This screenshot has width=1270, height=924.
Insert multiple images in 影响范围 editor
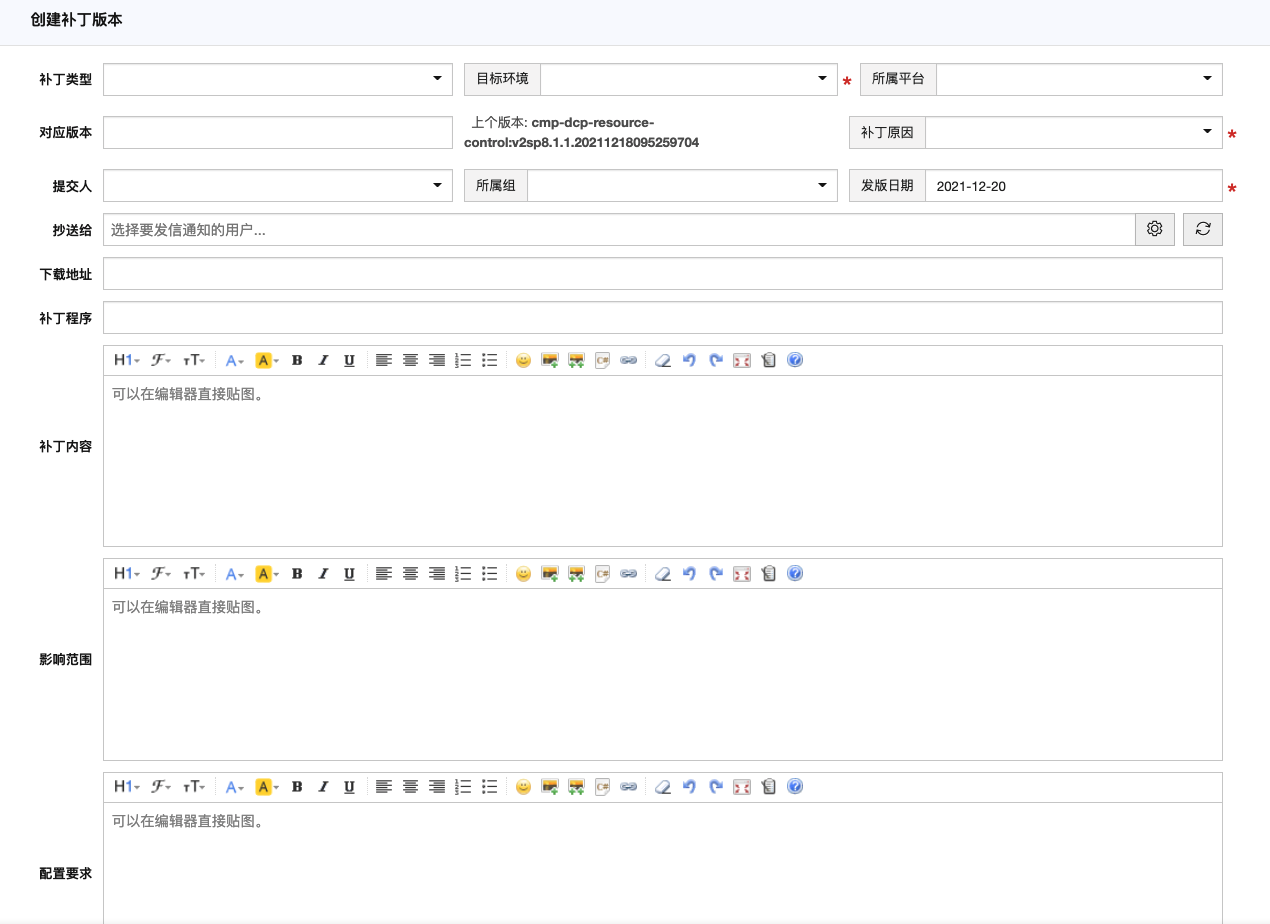[576, 573]
